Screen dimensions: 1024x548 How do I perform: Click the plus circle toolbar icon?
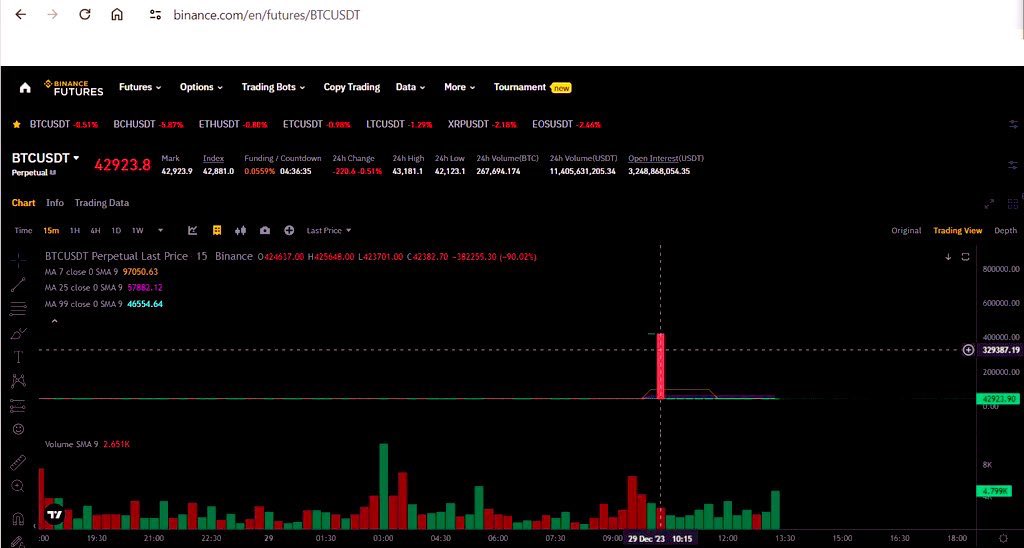pyautogui.click(x=289, y=231)
